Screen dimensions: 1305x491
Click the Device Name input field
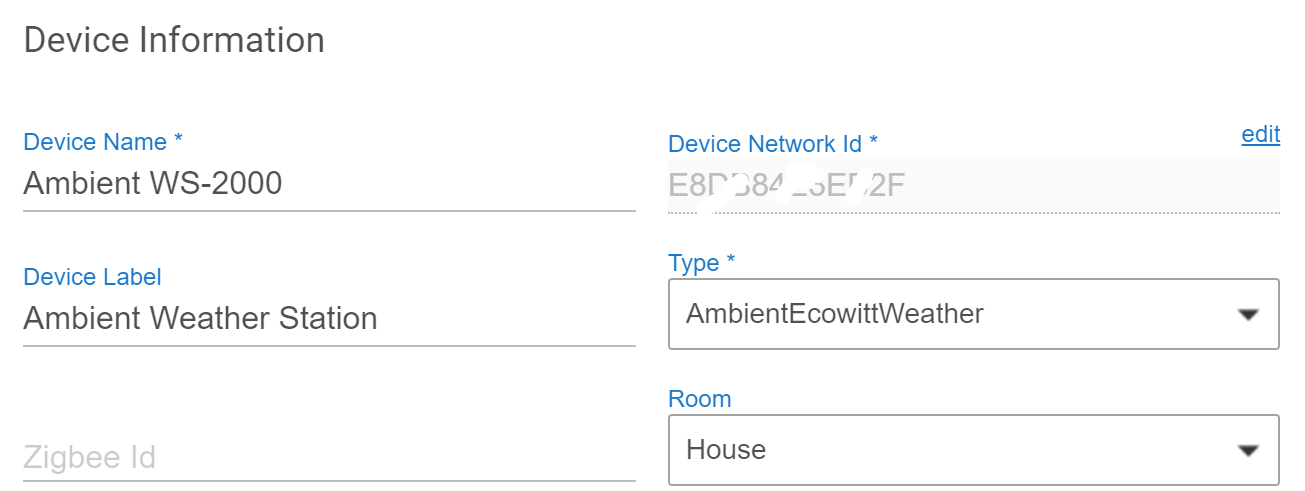point(328,184)
